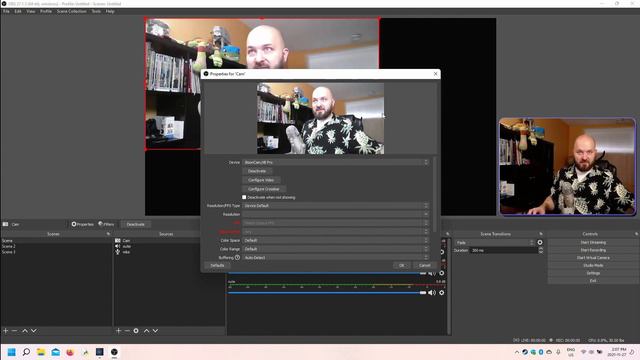This screenshot has height=360, width=640.
Task: Click Cancel in Properties dialog
Action: (424, 266)
